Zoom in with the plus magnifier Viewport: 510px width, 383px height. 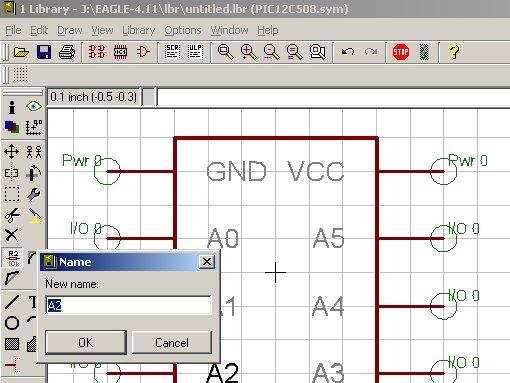[248, 52]
